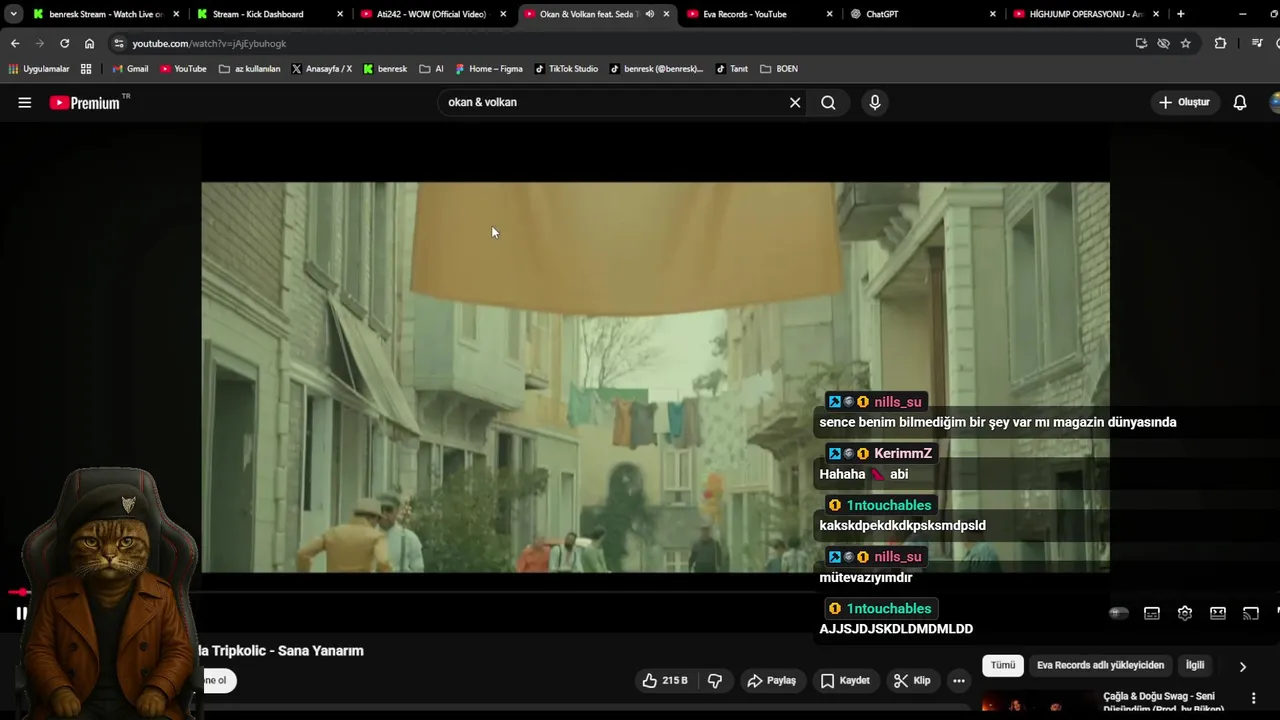Mute the Okan & Volkan tab audio
Screen dimensions: 1280x720
(650, 14)
